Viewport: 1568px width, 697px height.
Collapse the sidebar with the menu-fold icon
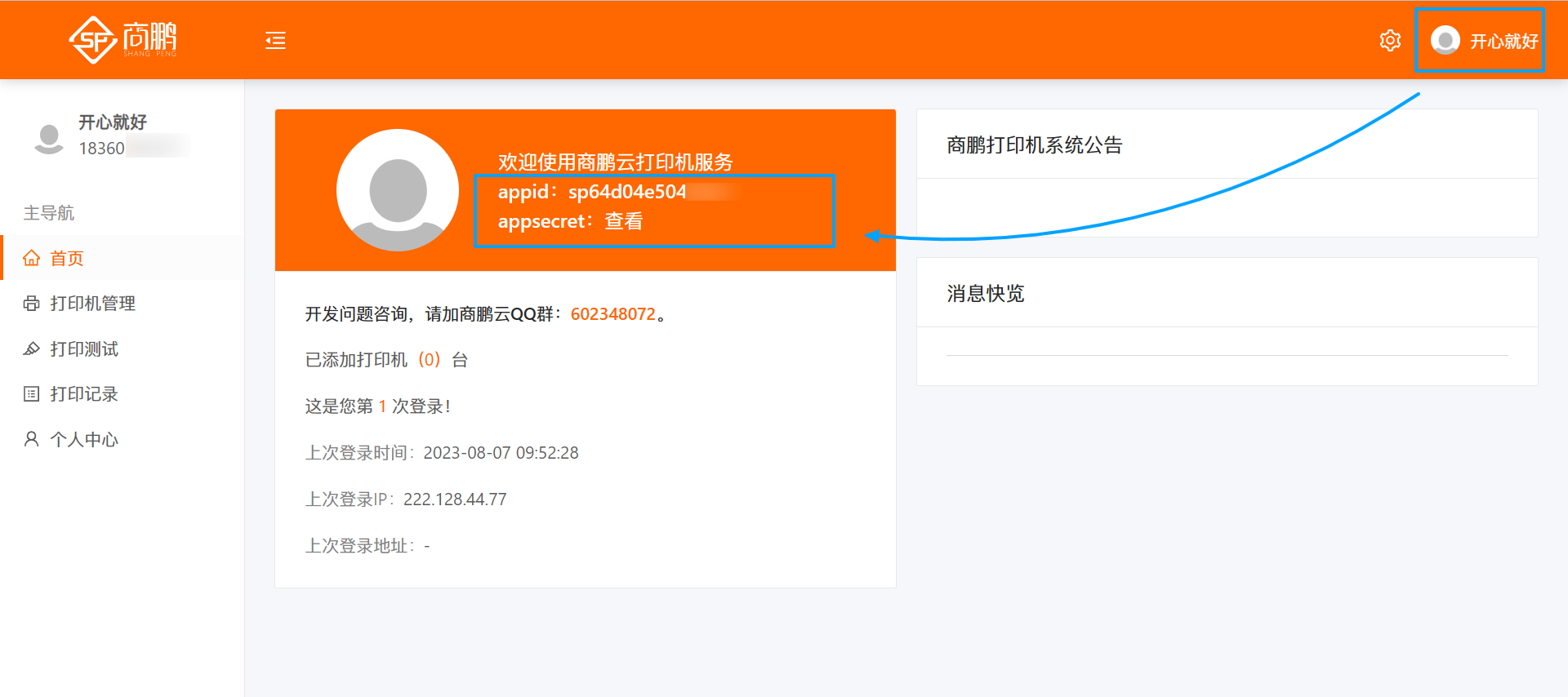pos(275,41)
